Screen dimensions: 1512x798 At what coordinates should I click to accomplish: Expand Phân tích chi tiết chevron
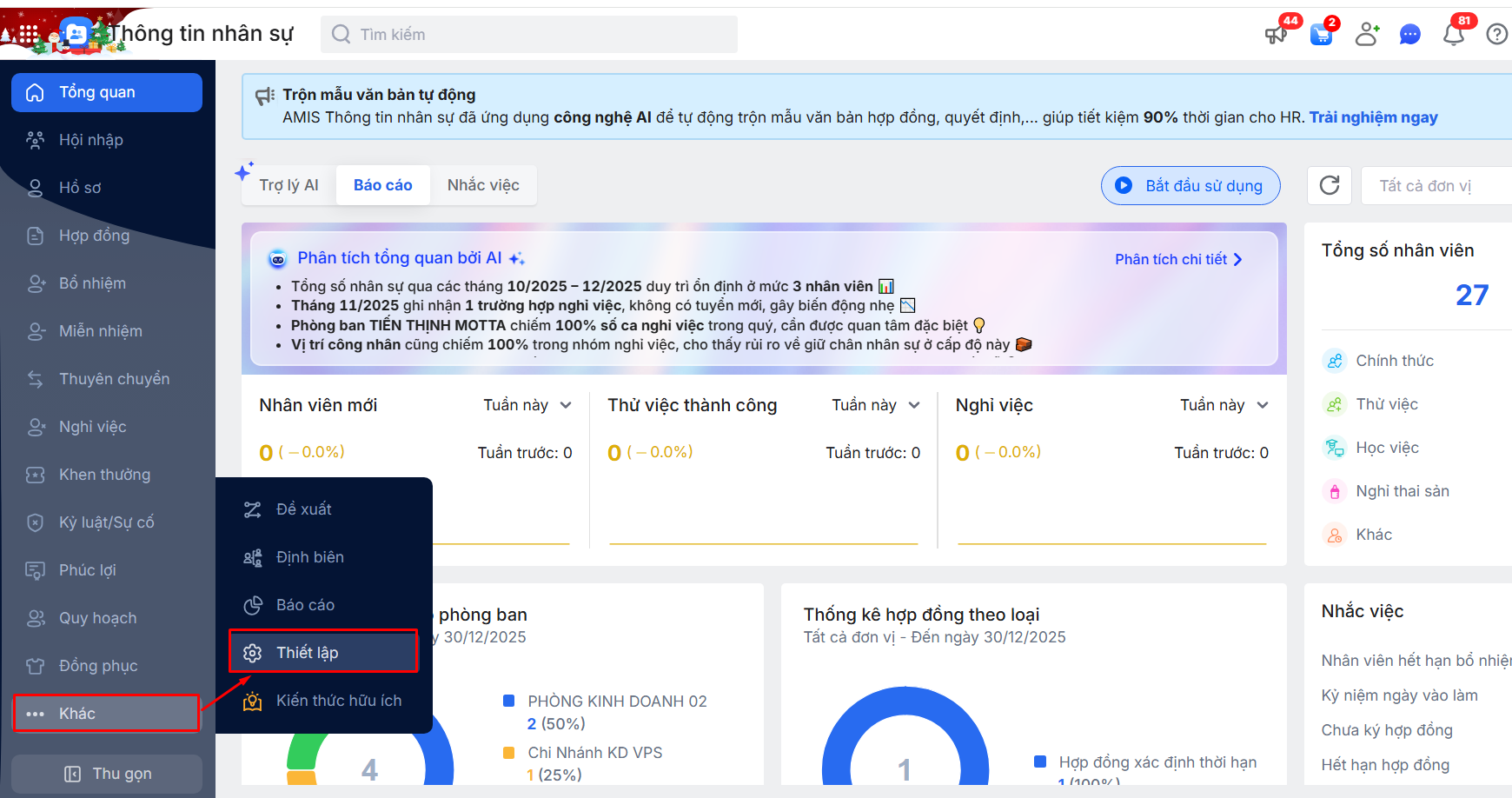point(1238,259)
